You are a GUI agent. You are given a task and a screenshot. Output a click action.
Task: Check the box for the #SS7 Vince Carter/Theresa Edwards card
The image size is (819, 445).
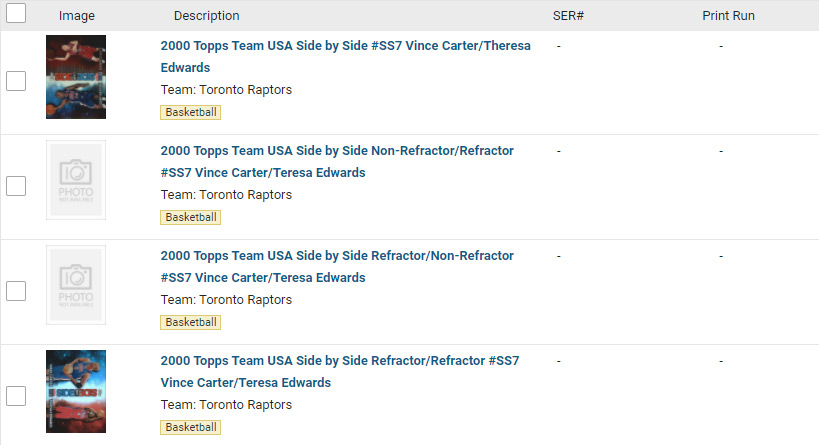click(16, 81)
